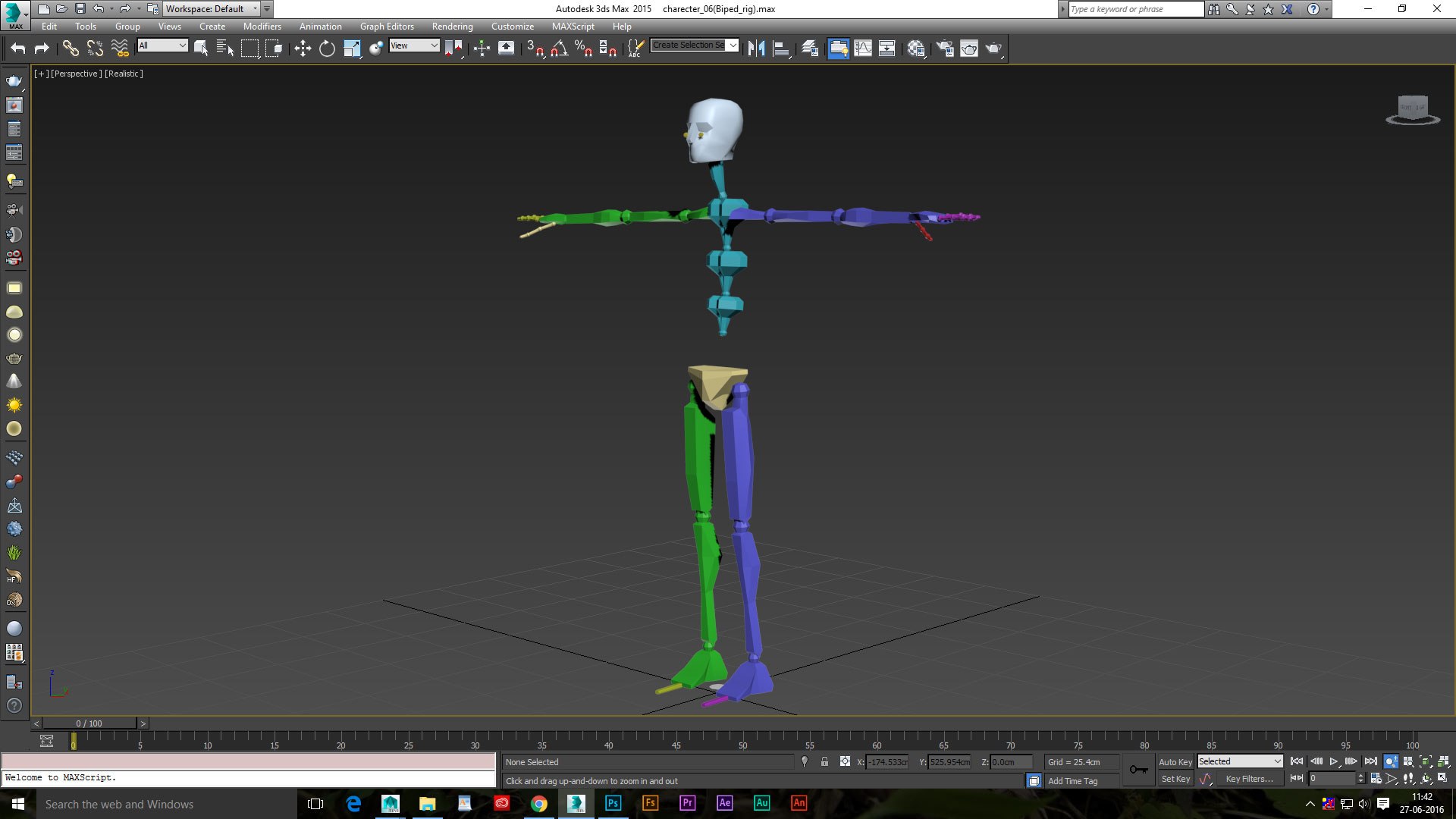1456x819 pixels.
Task: Open the selection filter 'All' dropdown
Action: point(162,45)
